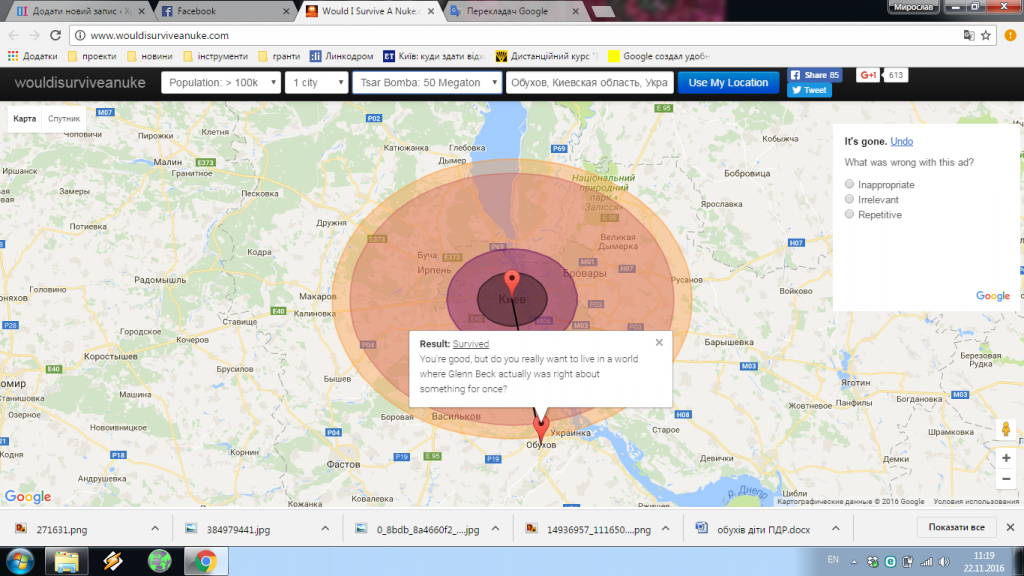The width and height of the screenshot is (1024, 576).
Task: Click the Kyiv map pin marker
Action: point(513,282)
